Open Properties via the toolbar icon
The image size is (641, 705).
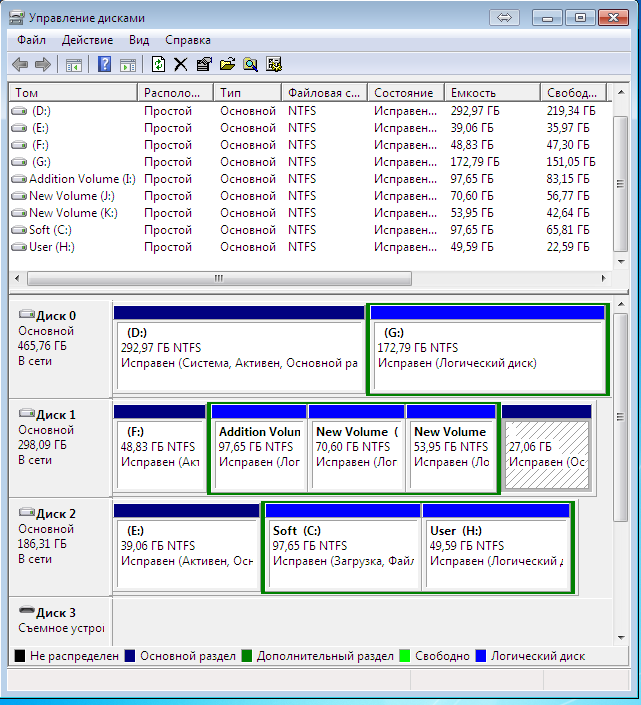204,64
